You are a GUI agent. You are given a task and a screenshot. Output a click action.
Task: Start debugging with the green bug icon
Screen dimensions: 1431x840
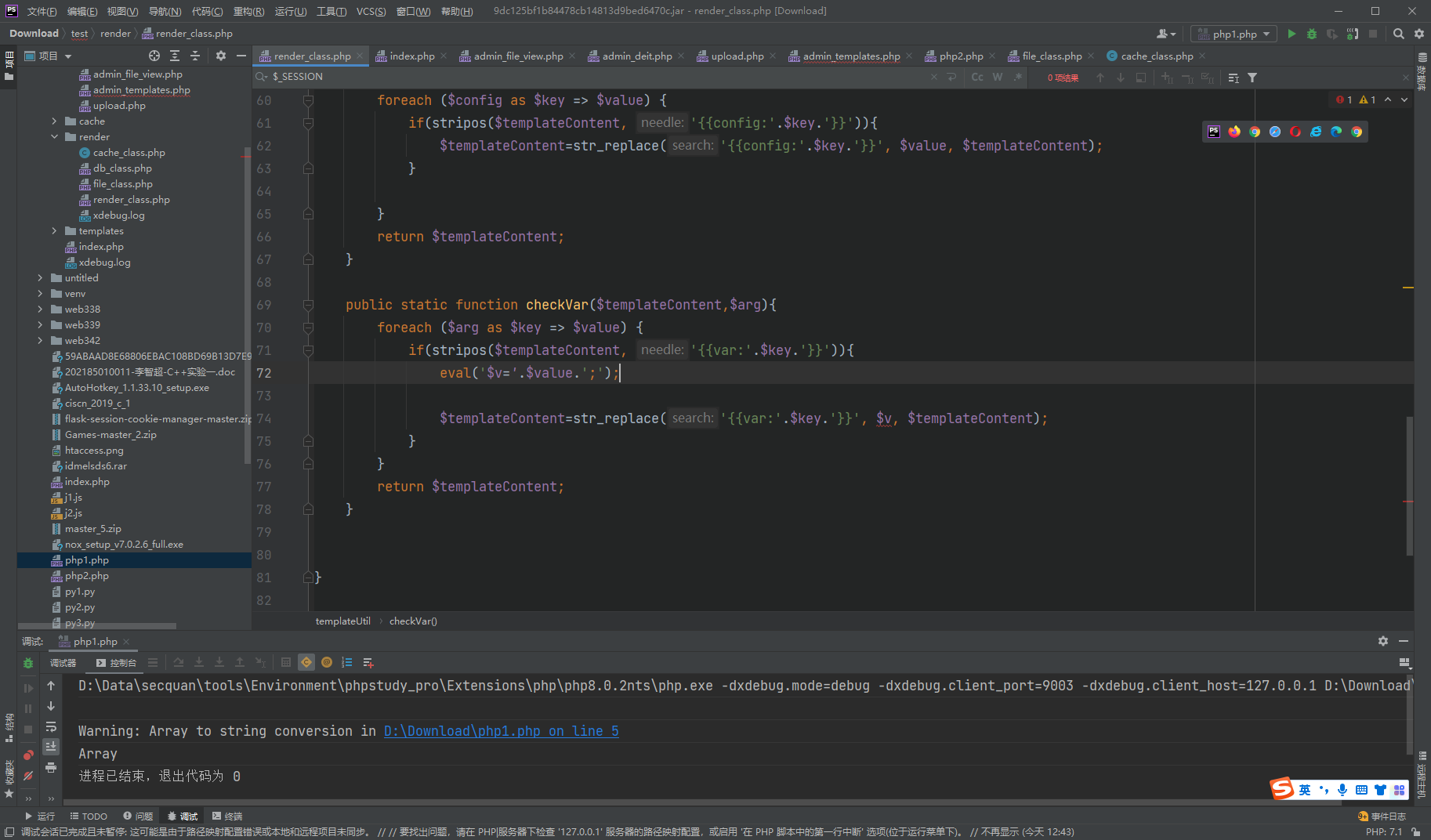point(1312,34)
